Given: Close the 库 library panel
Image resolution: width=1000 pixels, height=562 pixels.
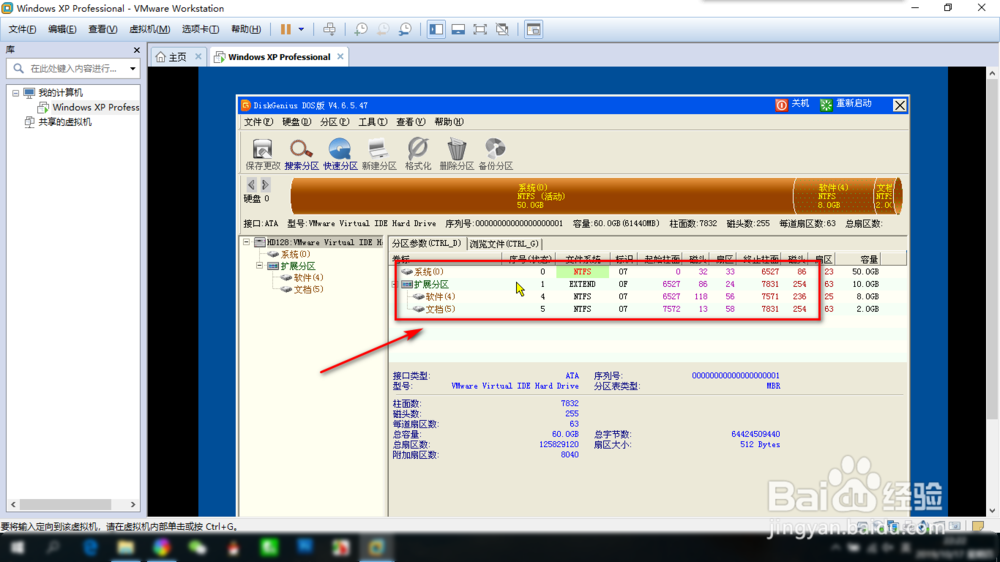Looking at the screenshot, I should point(136,50).
